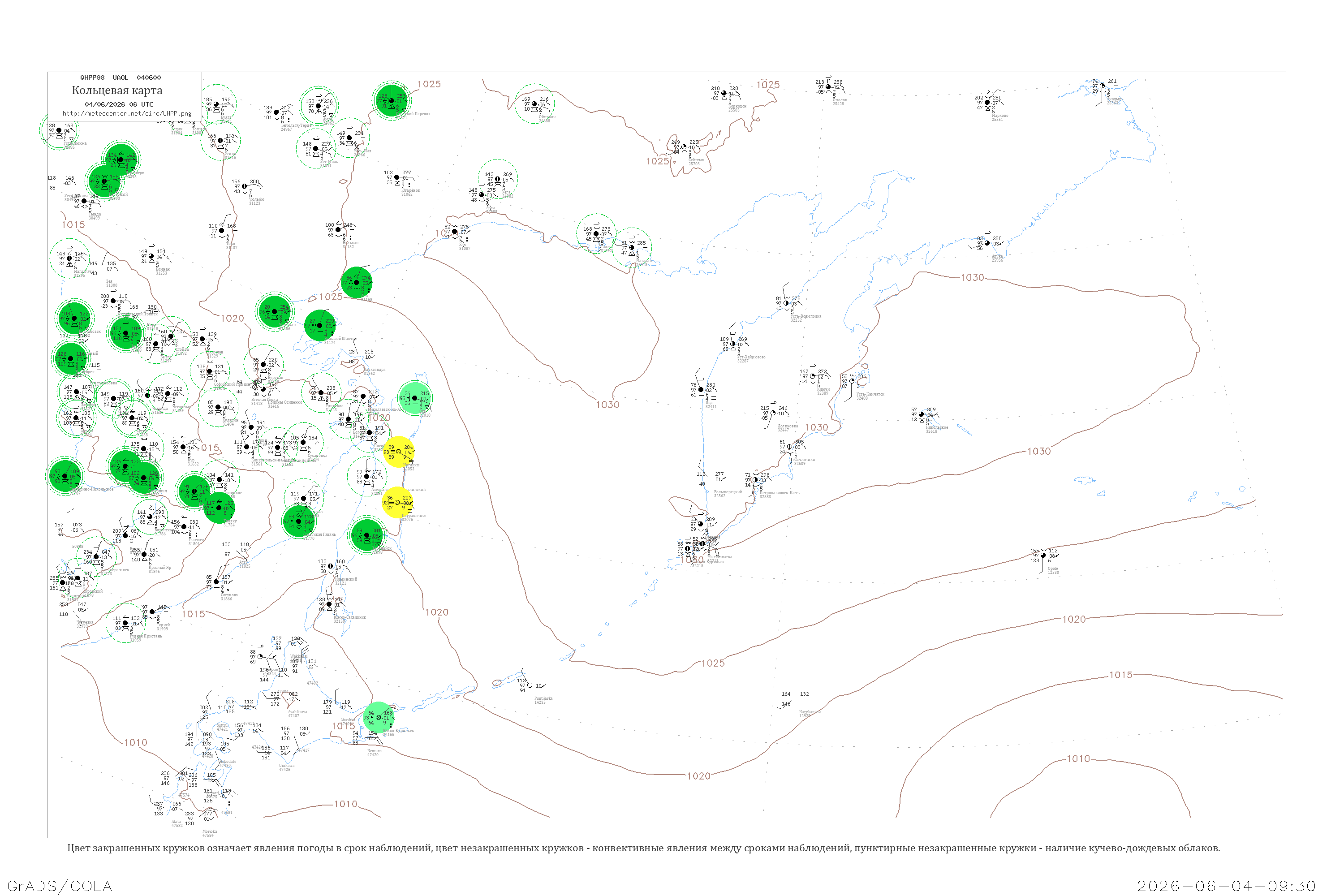
Task: Click the Анадырь station circle
Action: (1102, 86)
